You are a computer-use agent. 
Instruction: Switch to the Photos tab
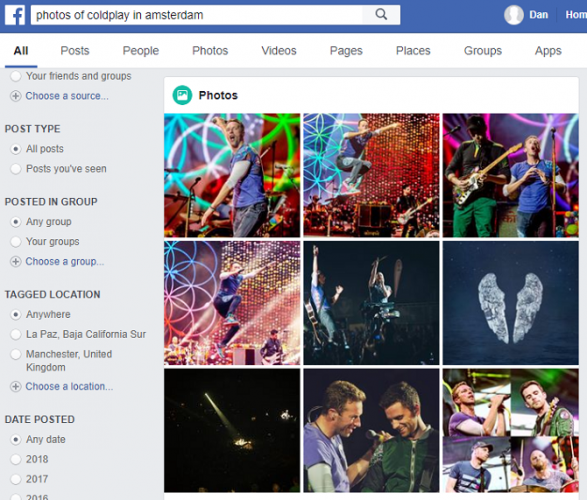click(x=210, y=51)
